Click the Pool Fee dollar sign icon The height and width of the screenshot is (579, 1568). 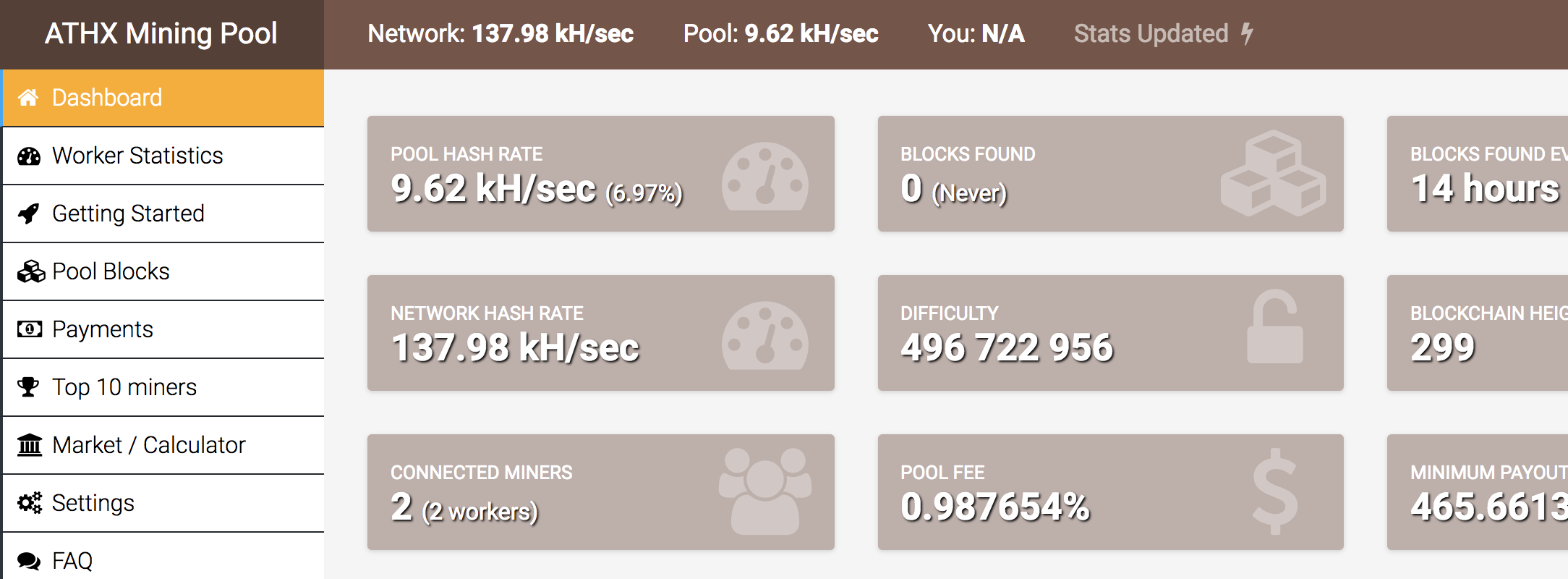(1274, 491)
